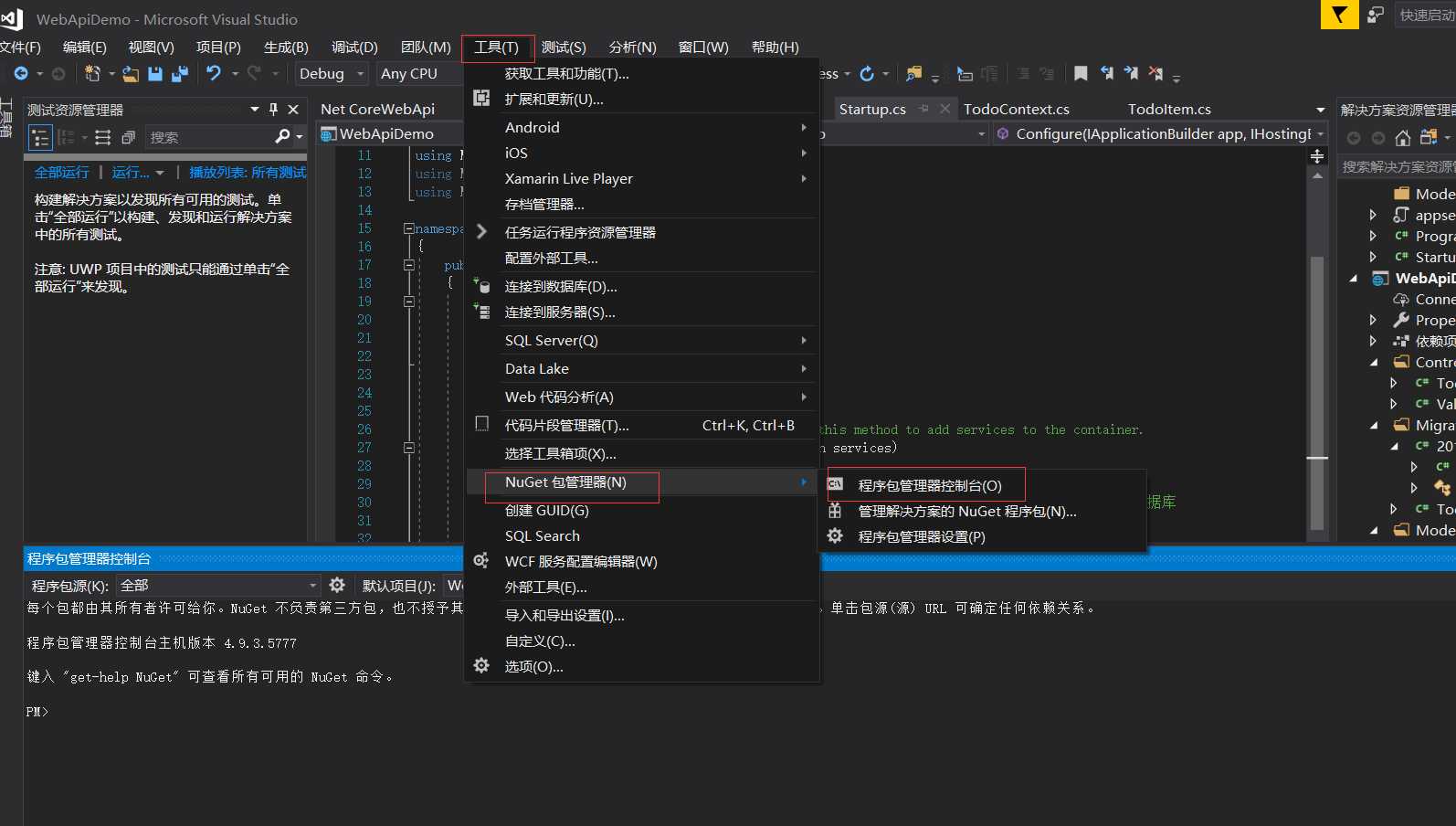Select 程序包管理器控制台(O) submenu item

click(982, 485)
